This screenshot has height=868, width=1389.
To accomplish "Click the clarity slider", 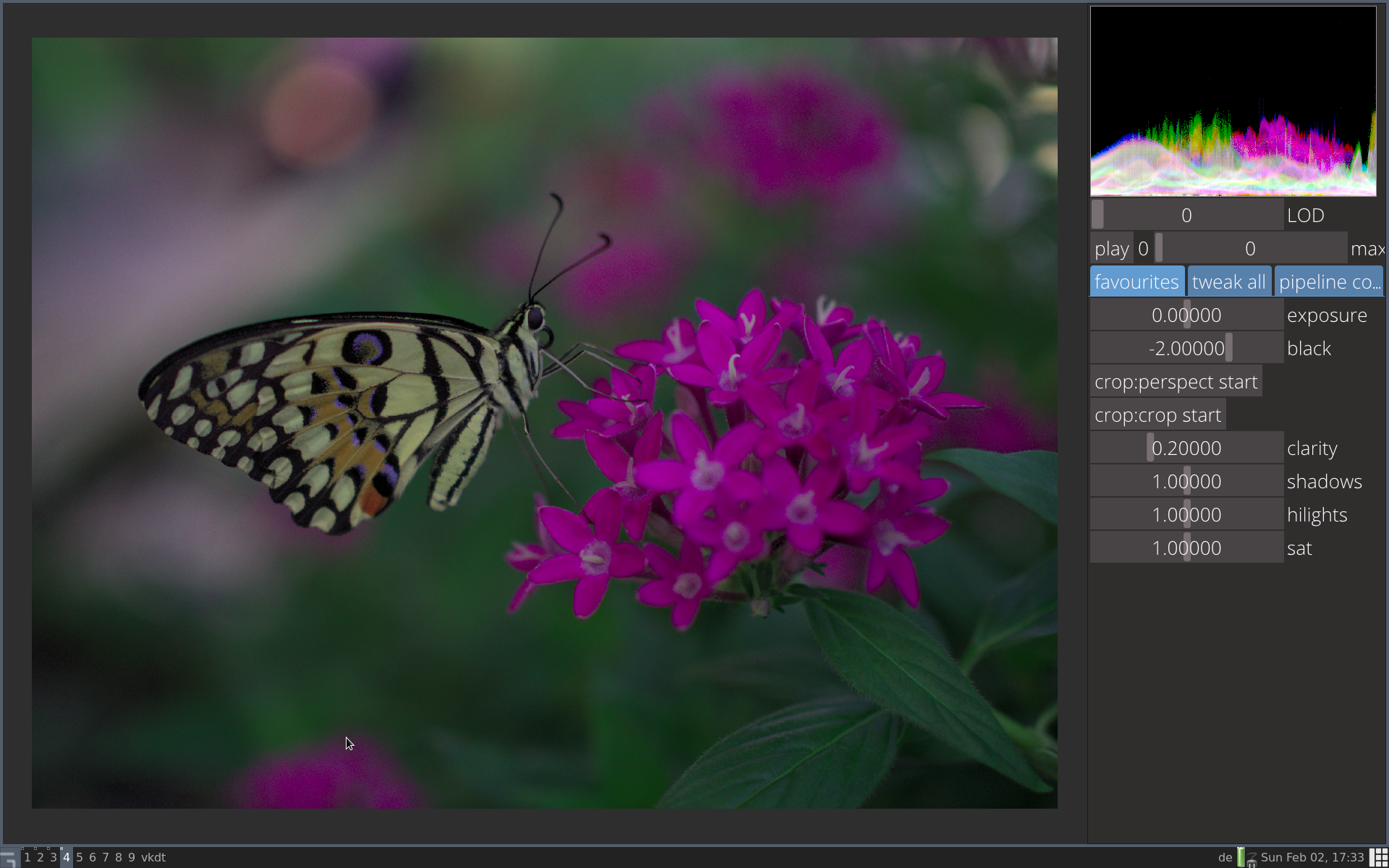I will 1186,448.
